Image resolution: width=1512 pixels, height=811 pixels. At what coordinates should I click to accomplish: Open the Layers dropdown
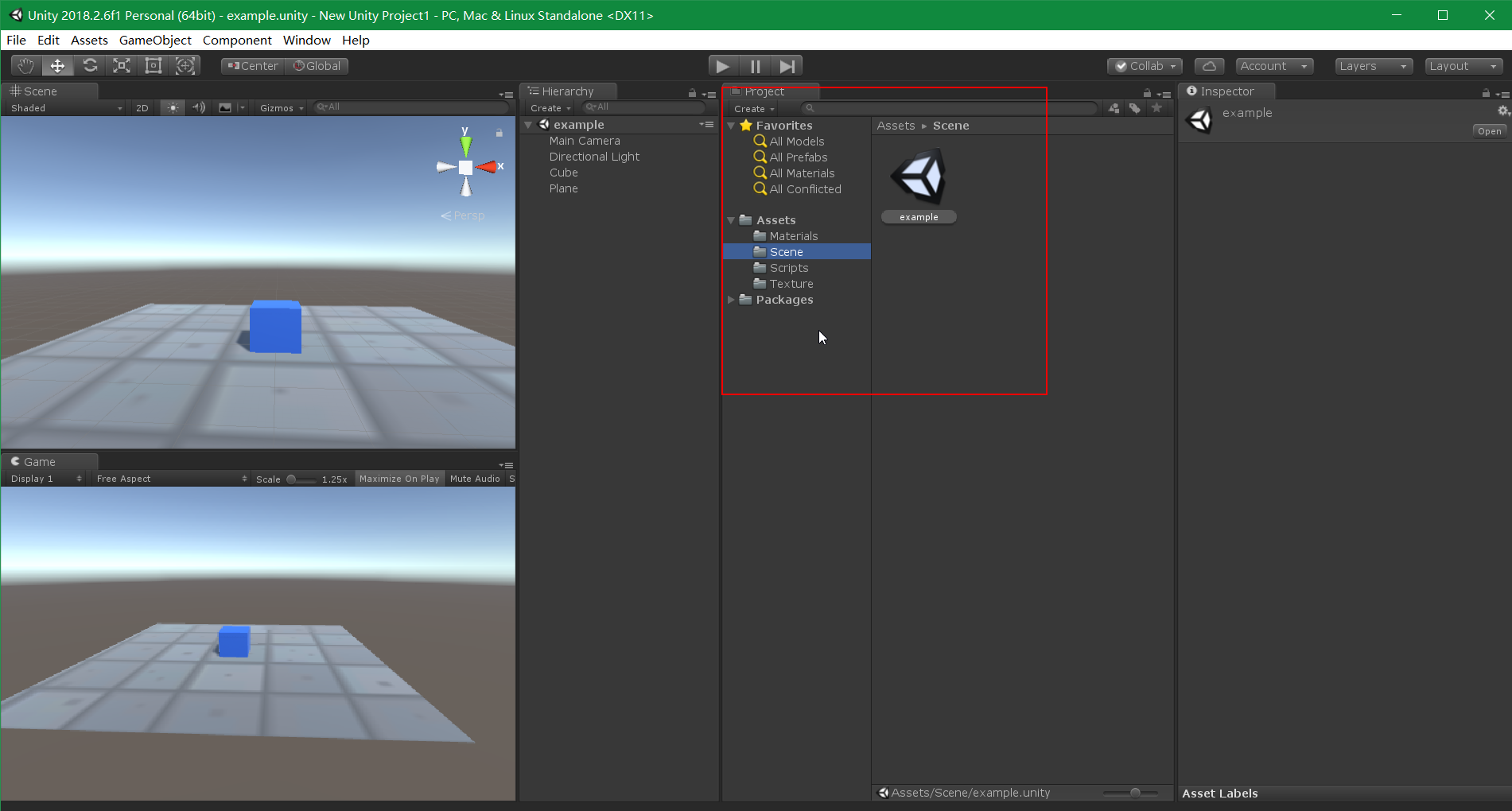click(x=1373, y=66)
